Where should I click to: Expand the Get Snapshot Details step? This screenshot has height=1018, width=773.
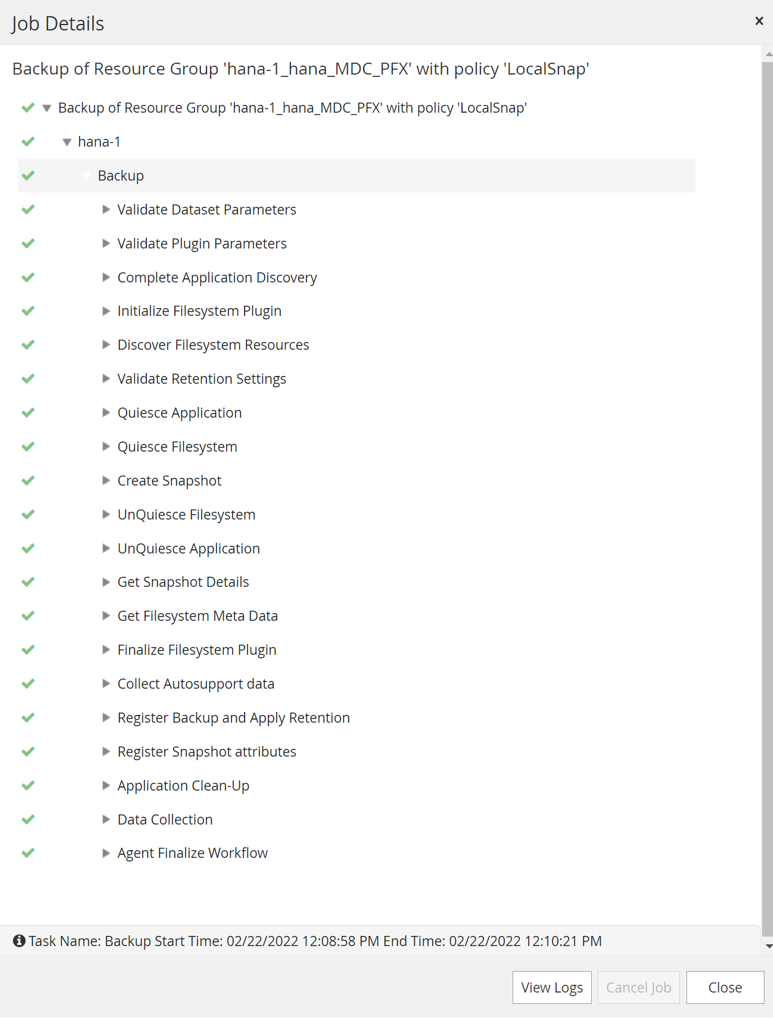106,582
